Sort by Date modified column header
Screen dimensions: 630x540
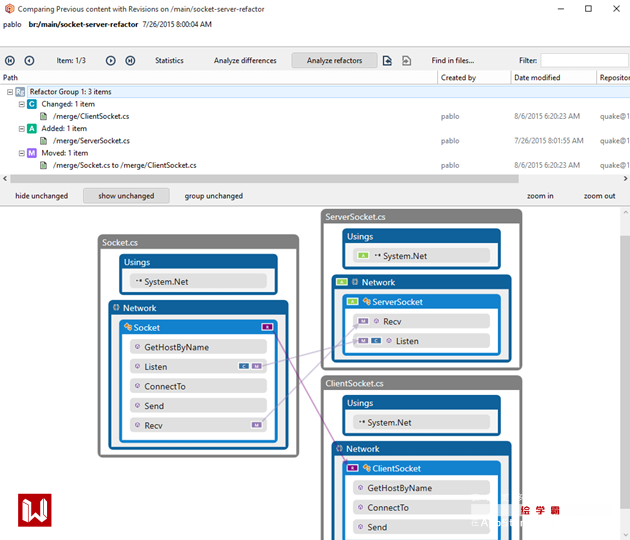(x=554, y=78)
